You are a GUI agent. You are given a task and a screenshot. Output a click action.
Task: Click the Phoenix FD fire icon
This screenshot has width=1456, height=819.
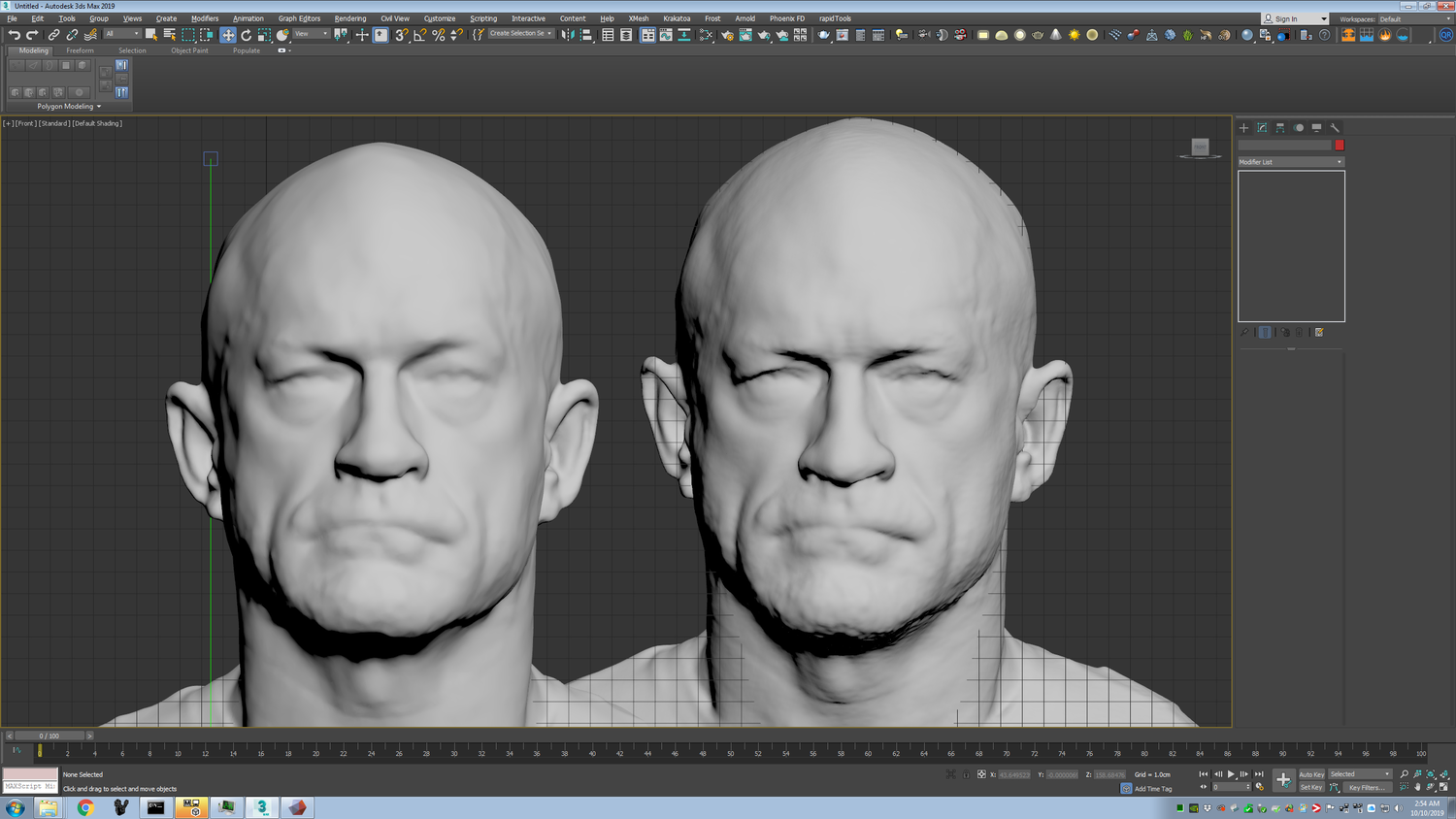point(1384,35)
